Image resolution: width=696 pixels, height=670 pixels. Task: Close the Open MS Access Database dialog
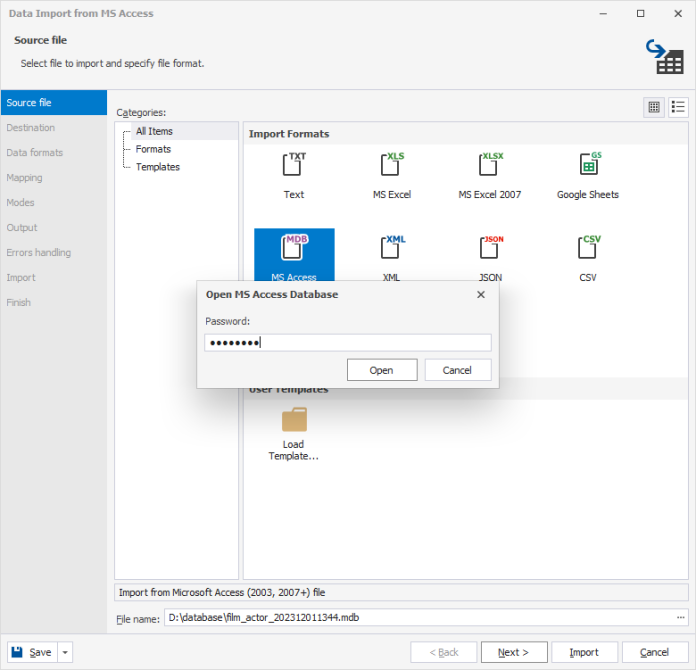click(x=480, y=295)
